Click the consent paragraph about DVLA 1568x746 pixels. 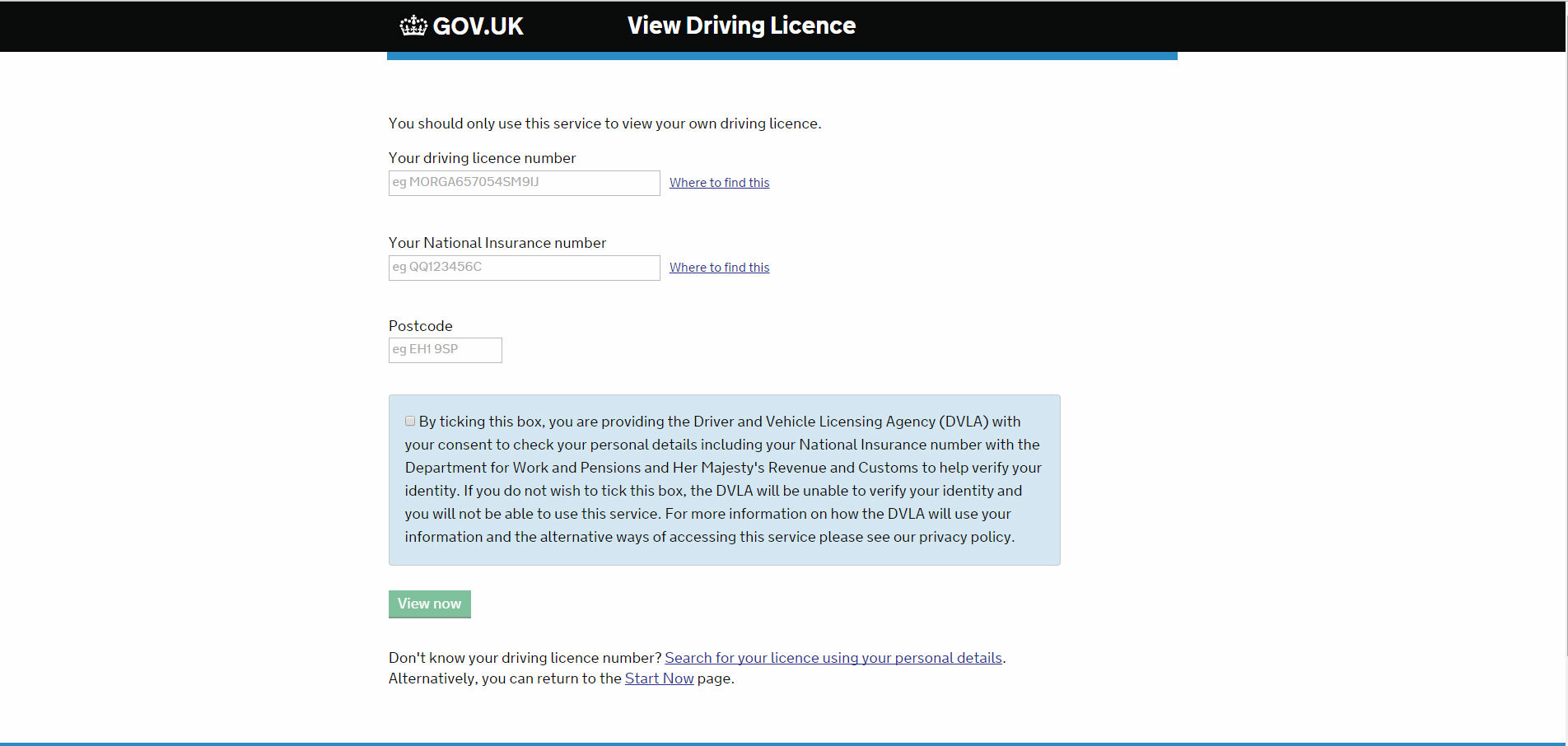coord(724,479)
